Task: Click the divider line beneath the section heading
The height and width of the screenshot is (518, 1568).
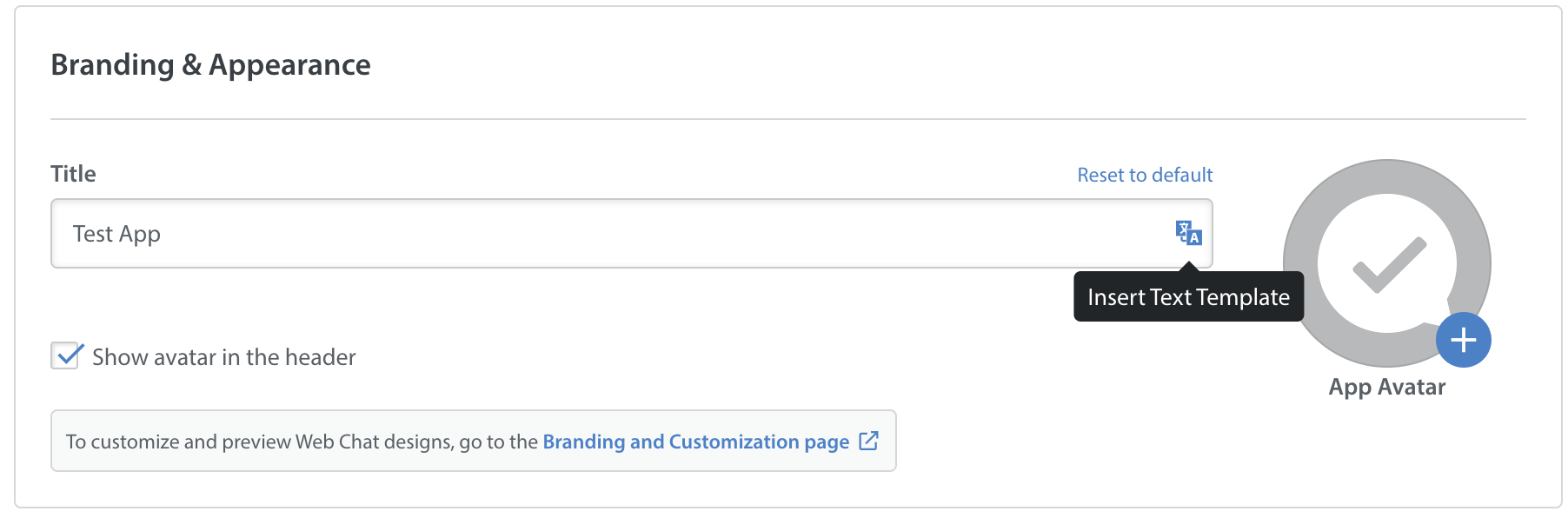Action: pos(787,119)
